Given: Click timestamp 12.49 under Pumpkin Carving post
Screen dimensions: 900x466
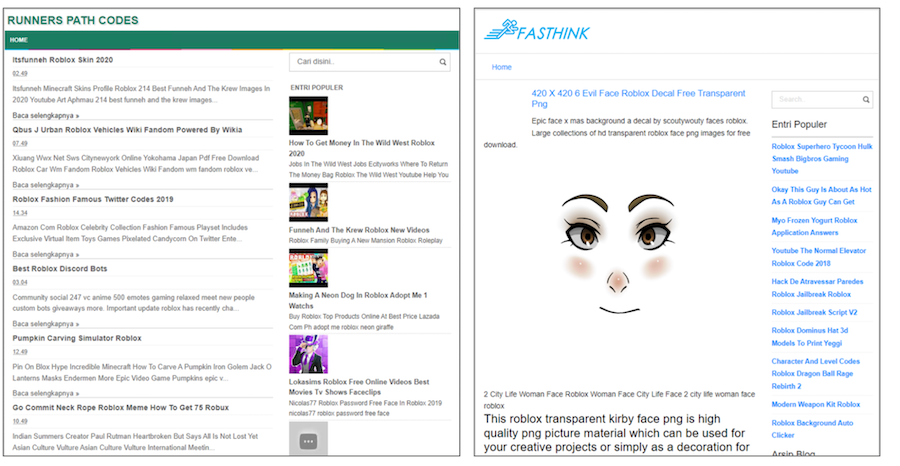Looking at the screenshot, I should tap(20, 352).
